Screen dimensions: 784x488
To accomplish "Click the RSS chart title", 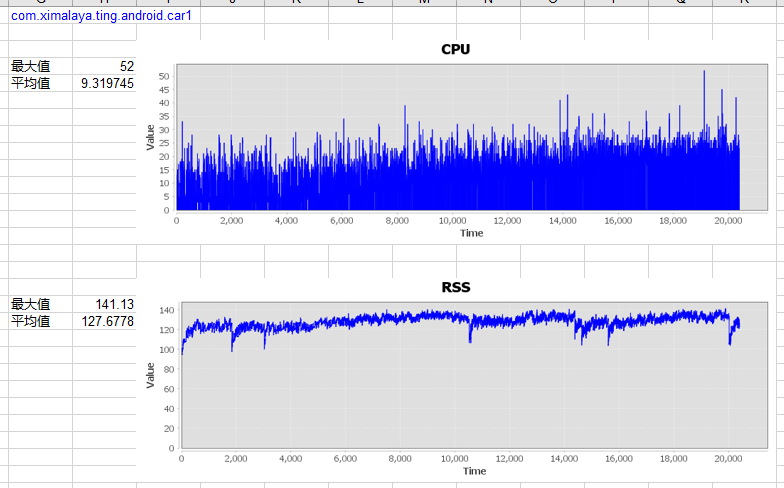I will pos(456,287).
